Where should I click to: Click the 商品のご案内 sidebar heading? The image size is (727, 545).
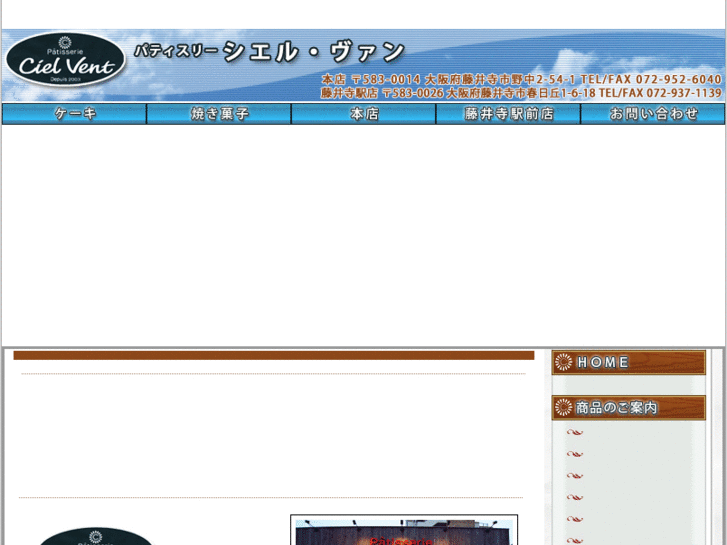[628, 408]
